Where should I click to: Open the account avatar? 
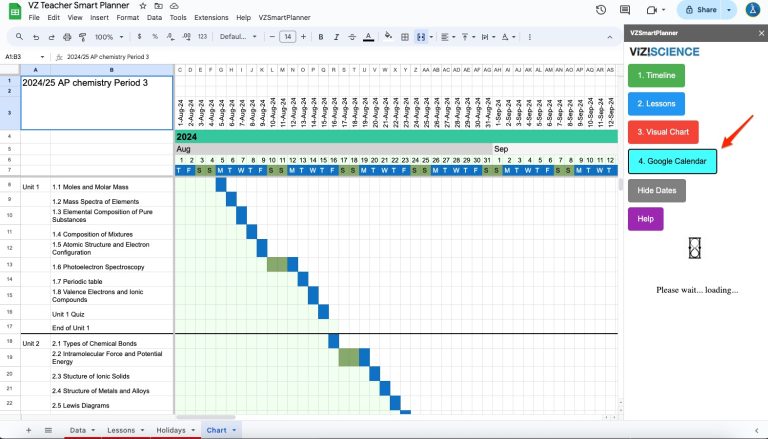[753, 10]
